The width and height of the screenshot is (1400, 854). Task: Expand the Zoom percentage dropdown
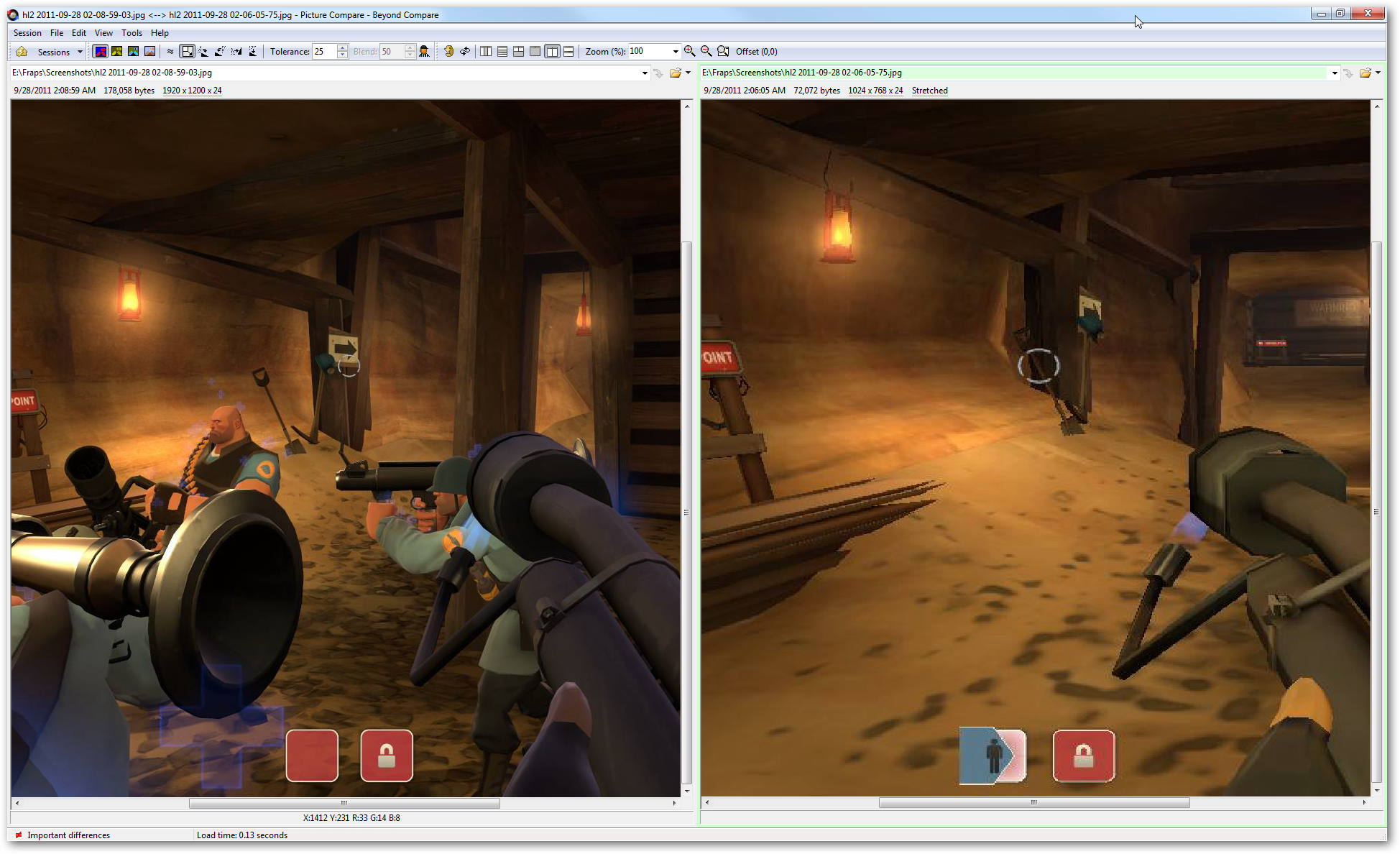tap(675, 52)
